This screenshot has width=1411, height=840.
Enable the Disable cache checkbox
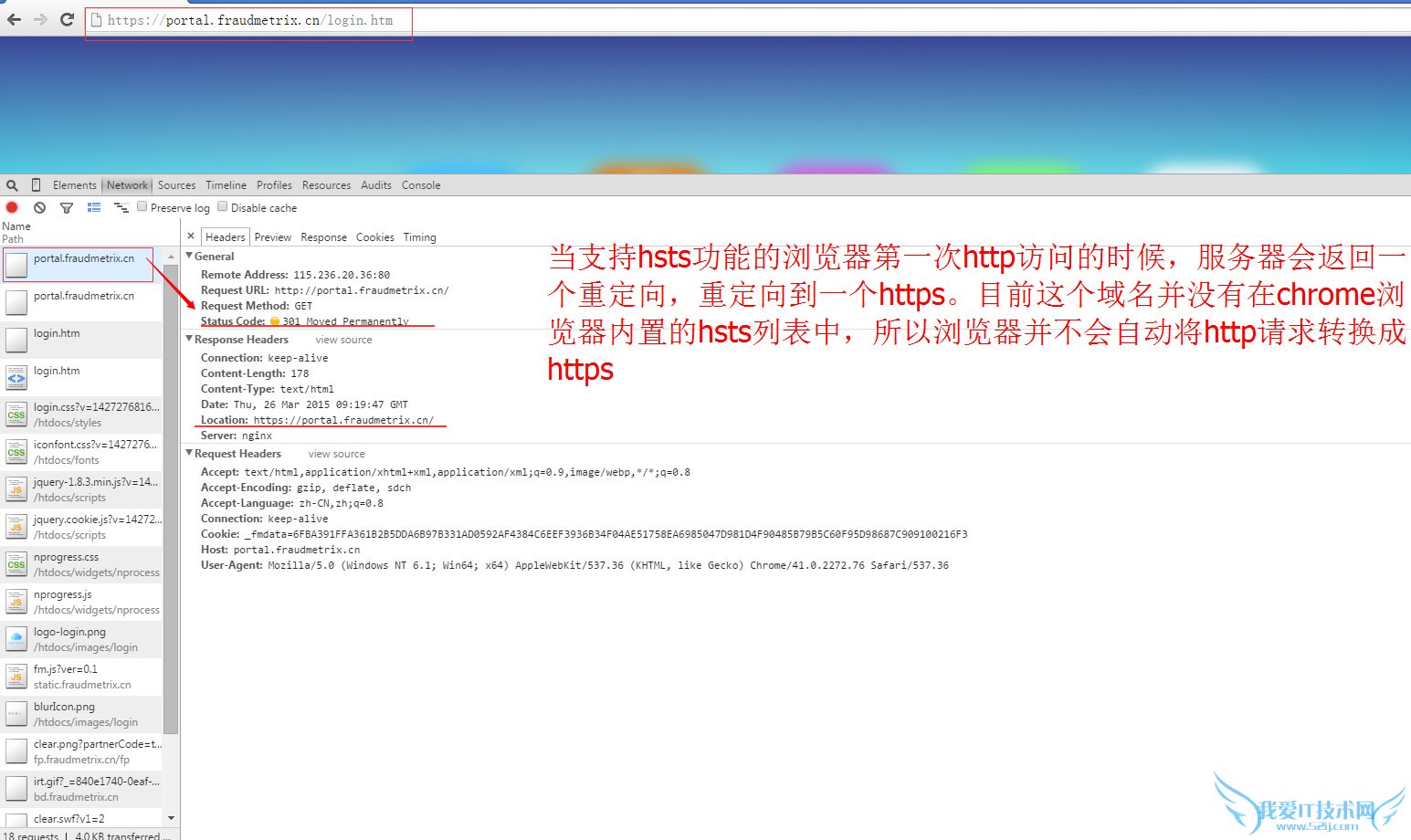[223, 206]
